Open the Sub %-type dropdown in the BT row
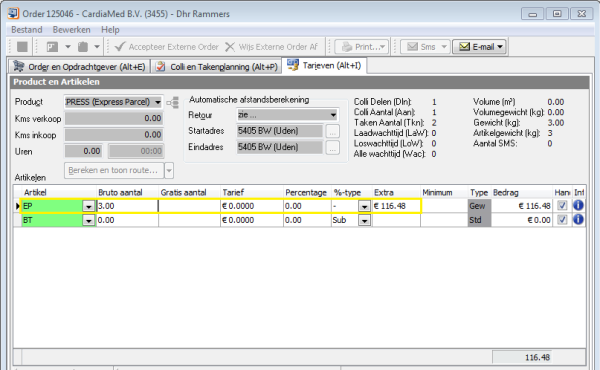This screenshot has height=370, width=600. click(364, 220)
